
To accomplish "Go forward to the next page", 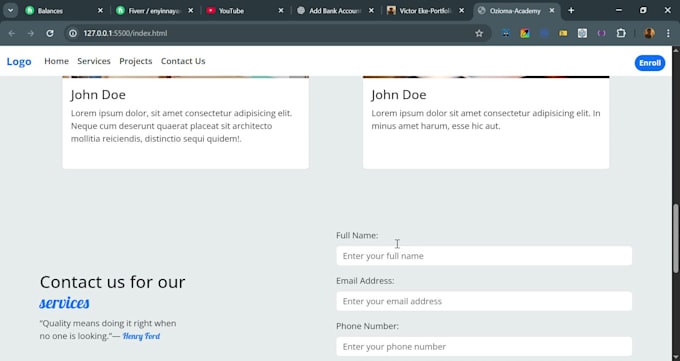I will click(30, 33).
